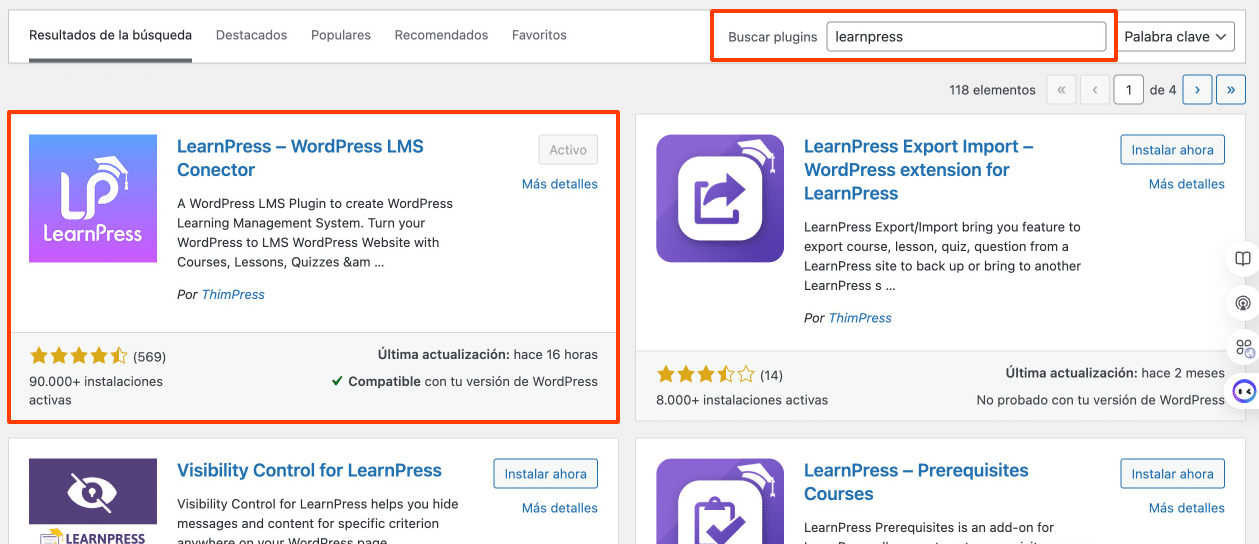Click Instalar ahora for Visibility Control
The height and width of the screenshot is (544, 1259).
tap(545, 474)
